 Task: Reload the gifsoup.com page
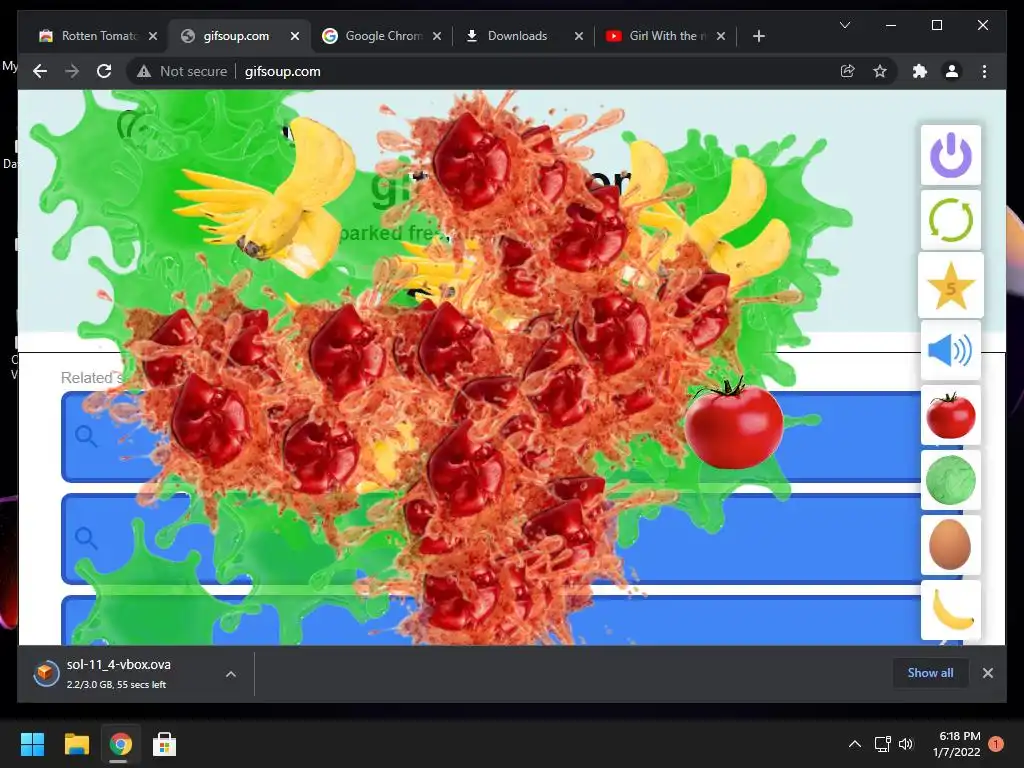tap(104, 71)
